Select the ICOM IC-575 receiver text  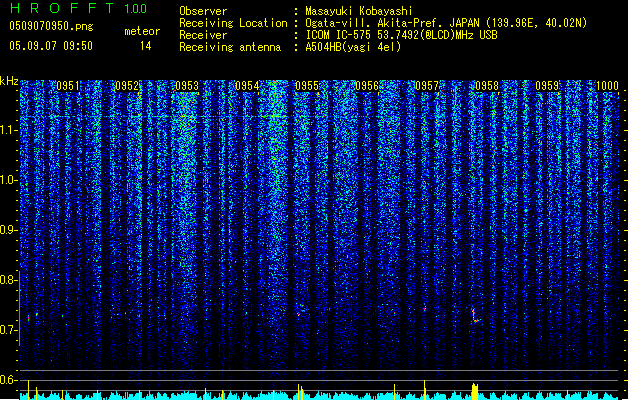(401, 35)
